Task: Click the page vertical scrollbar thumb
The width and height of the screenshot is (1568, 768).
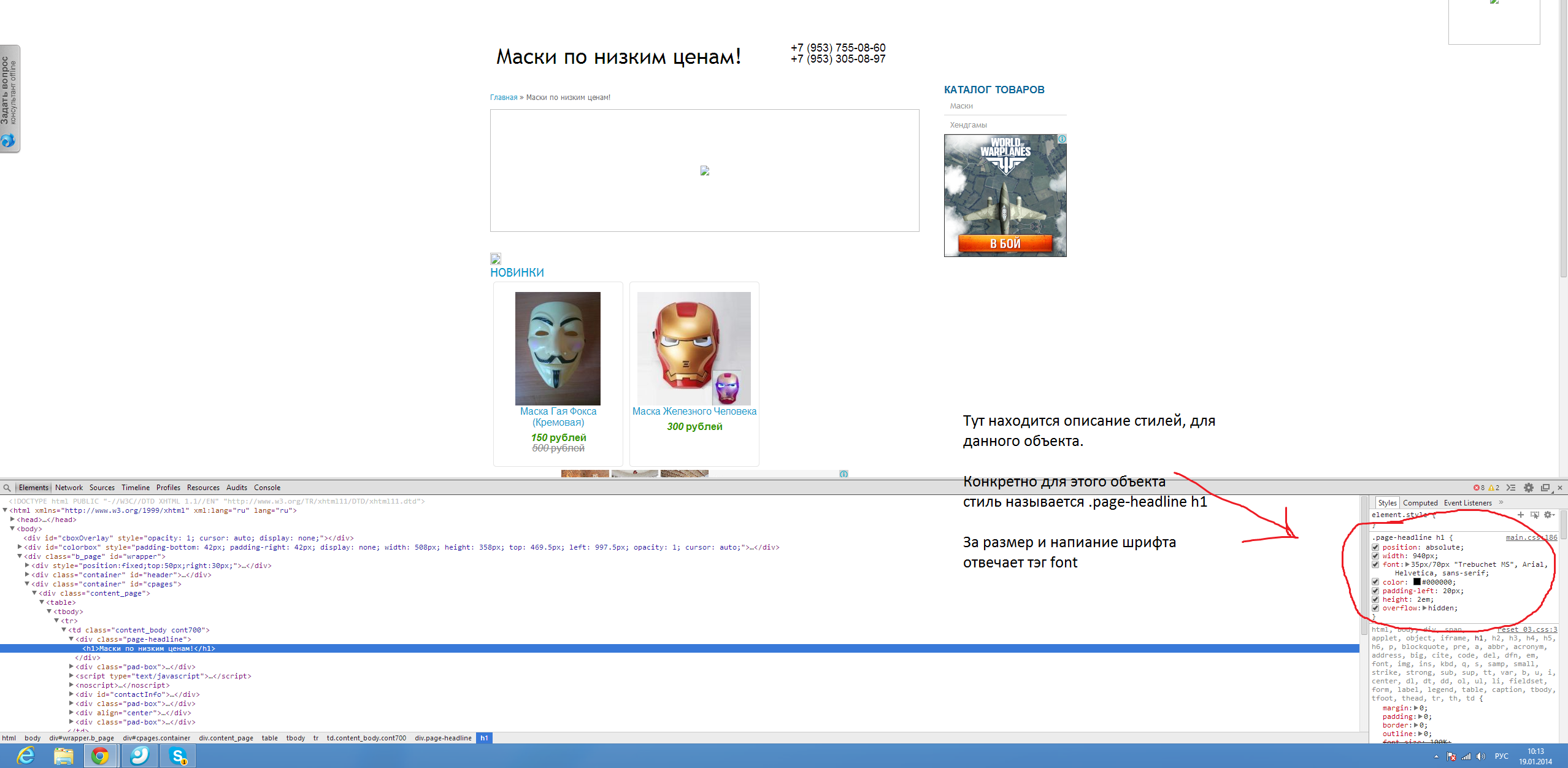Action: (x=1563, y=138)
